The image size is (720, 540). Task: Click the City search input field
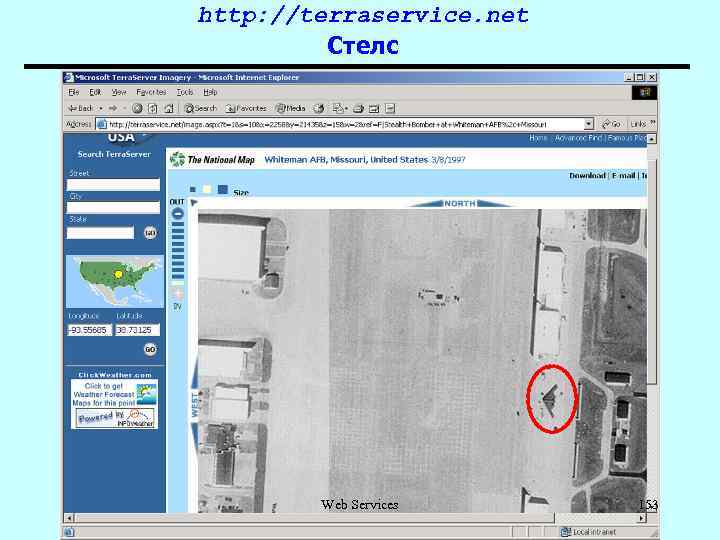click(113, 208)
